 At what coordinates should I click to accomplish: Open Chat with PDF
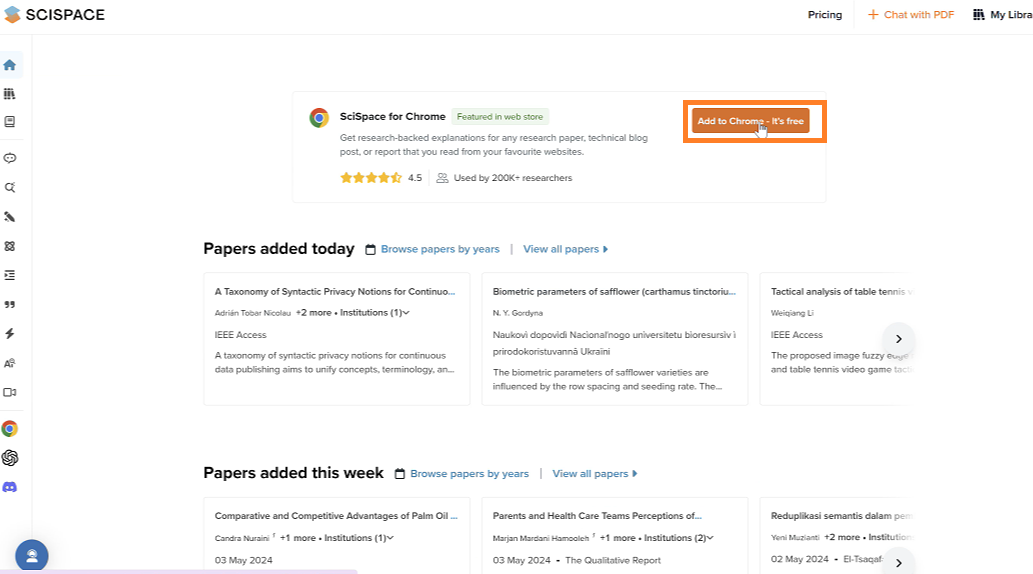(x=910, y=14)
